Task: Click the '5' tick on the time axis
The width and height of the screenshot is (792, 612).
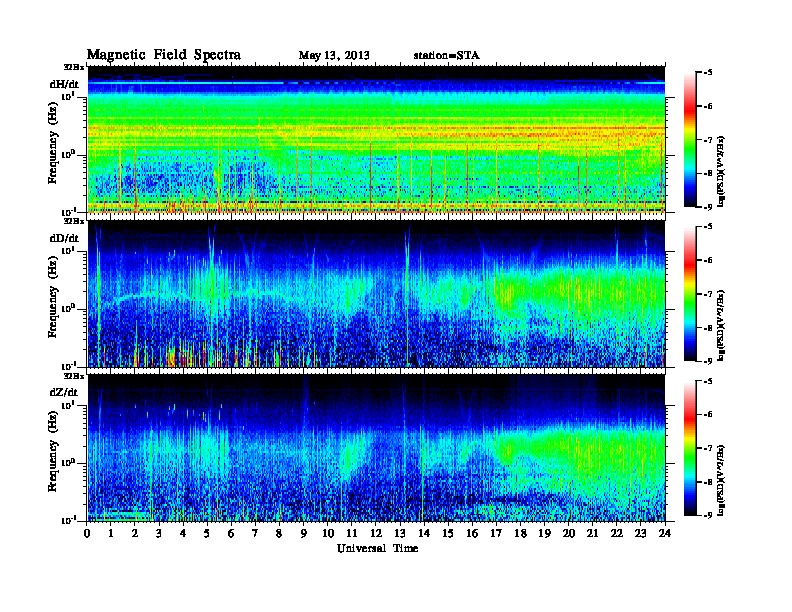Action: pos(207,534)
